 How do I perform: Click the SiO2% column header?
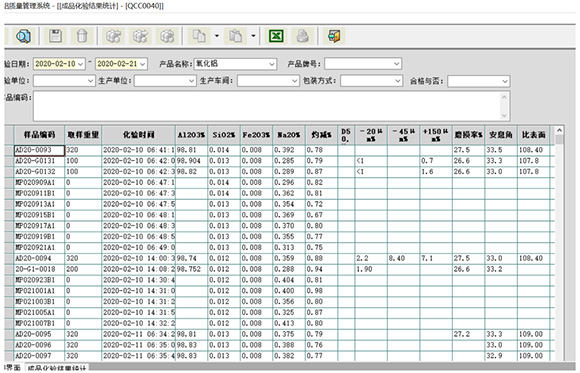[224, 135]
